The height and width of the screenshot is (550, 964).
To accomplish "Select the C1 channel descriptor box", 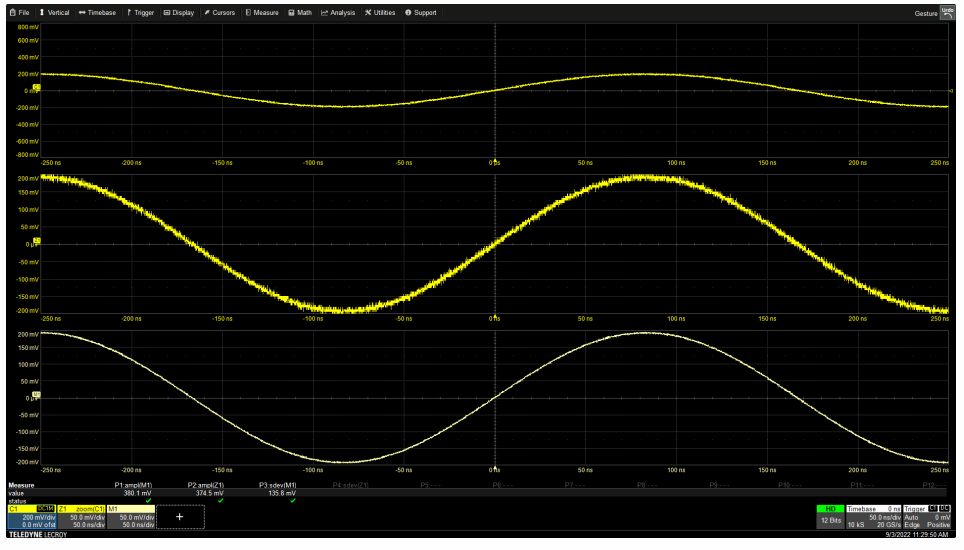I will tap(31, 517).
